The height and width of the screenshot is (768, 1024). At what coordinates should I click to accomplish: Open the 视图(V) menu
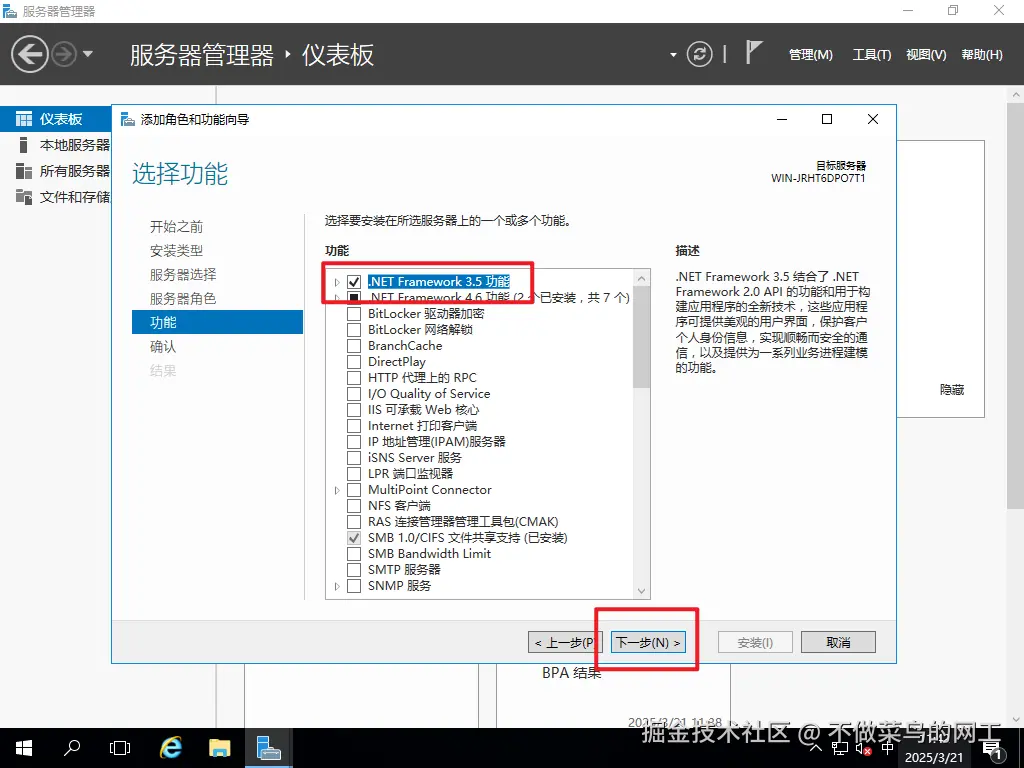click(925, 55)
